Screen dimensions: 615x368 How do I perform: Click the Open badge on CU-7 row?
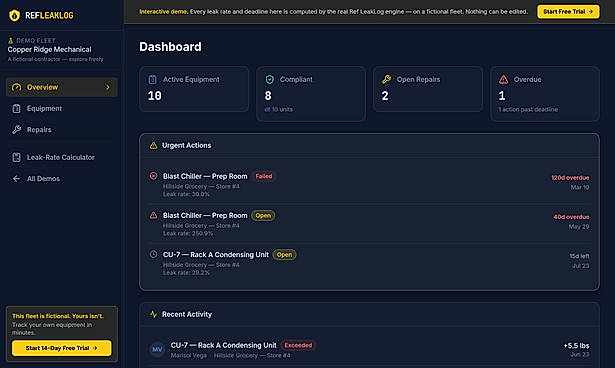coord(284,255)
